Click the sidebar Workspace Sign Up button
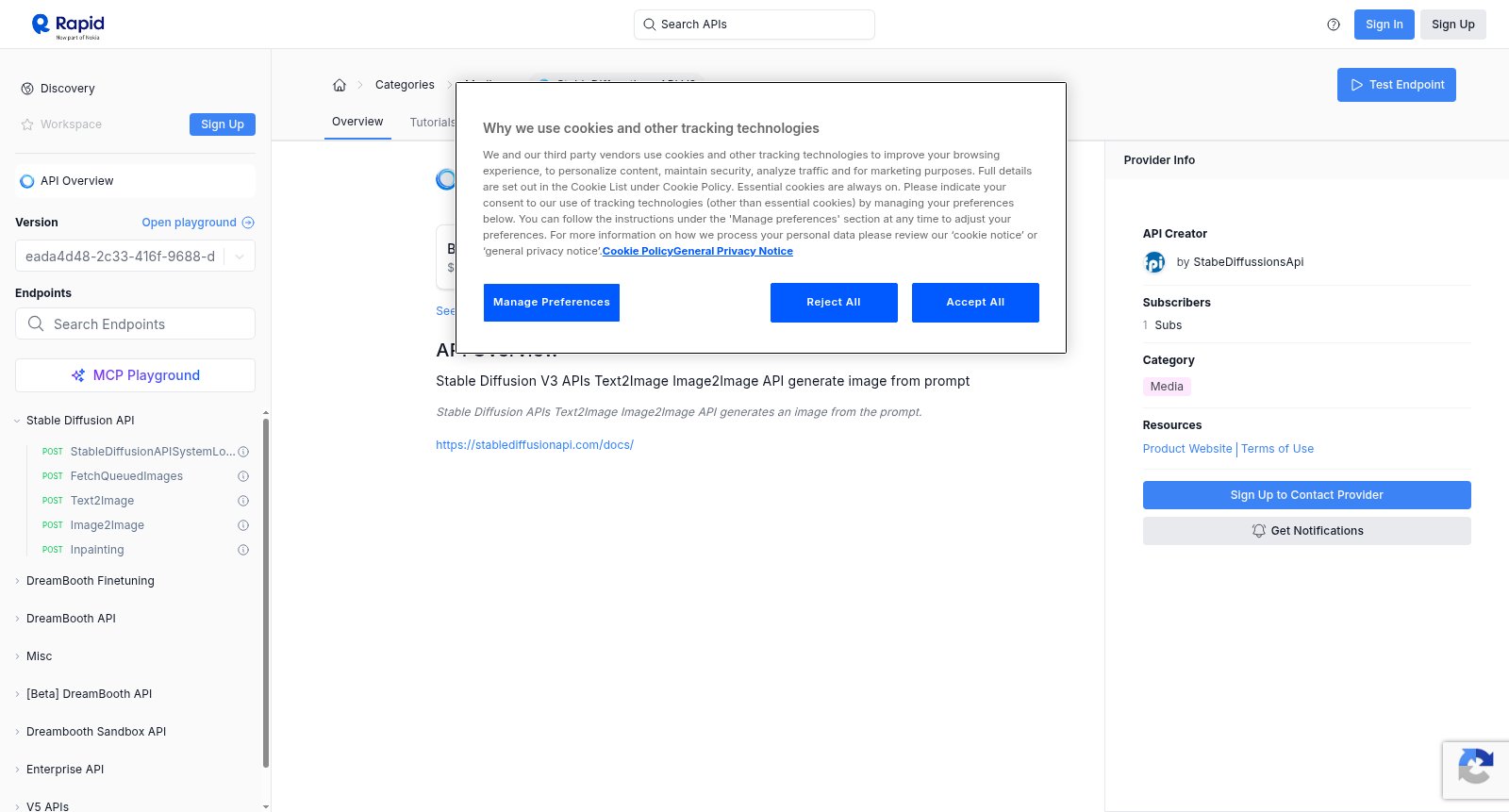This screenshot has height=812, width=1509. [223, 124]
